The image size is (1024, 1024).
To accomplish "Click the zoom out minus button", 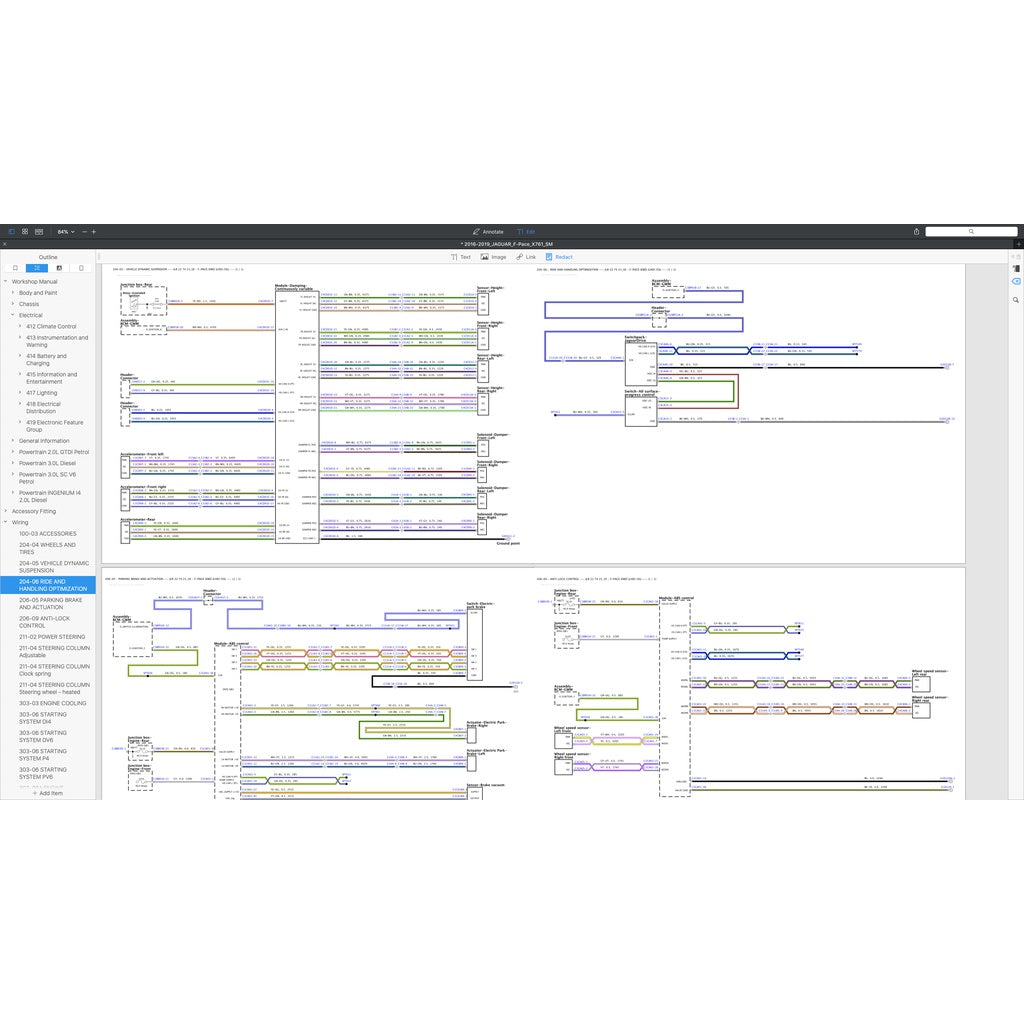I will click(x=84, y=231).
